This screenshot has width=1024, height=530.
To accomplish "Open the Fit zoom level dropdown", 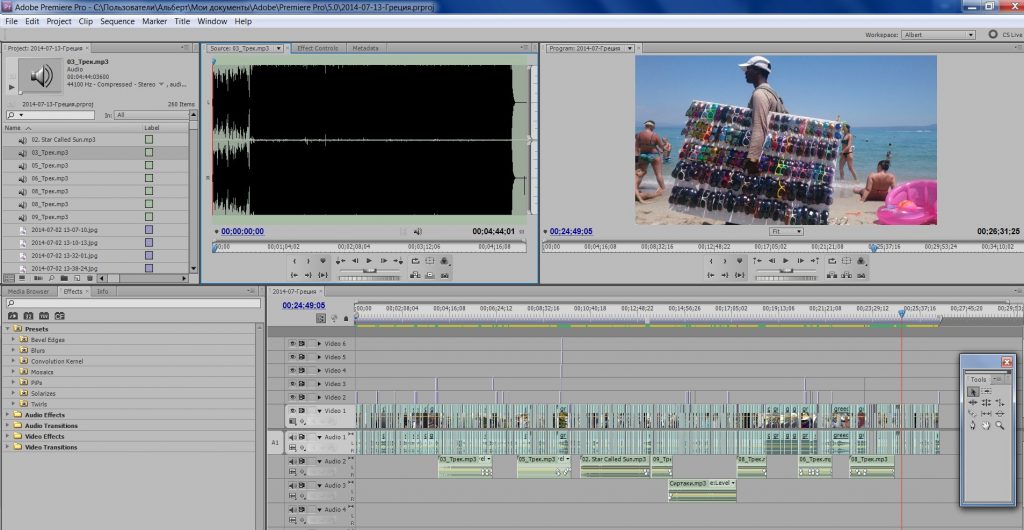I will click(x=786, y=232).
